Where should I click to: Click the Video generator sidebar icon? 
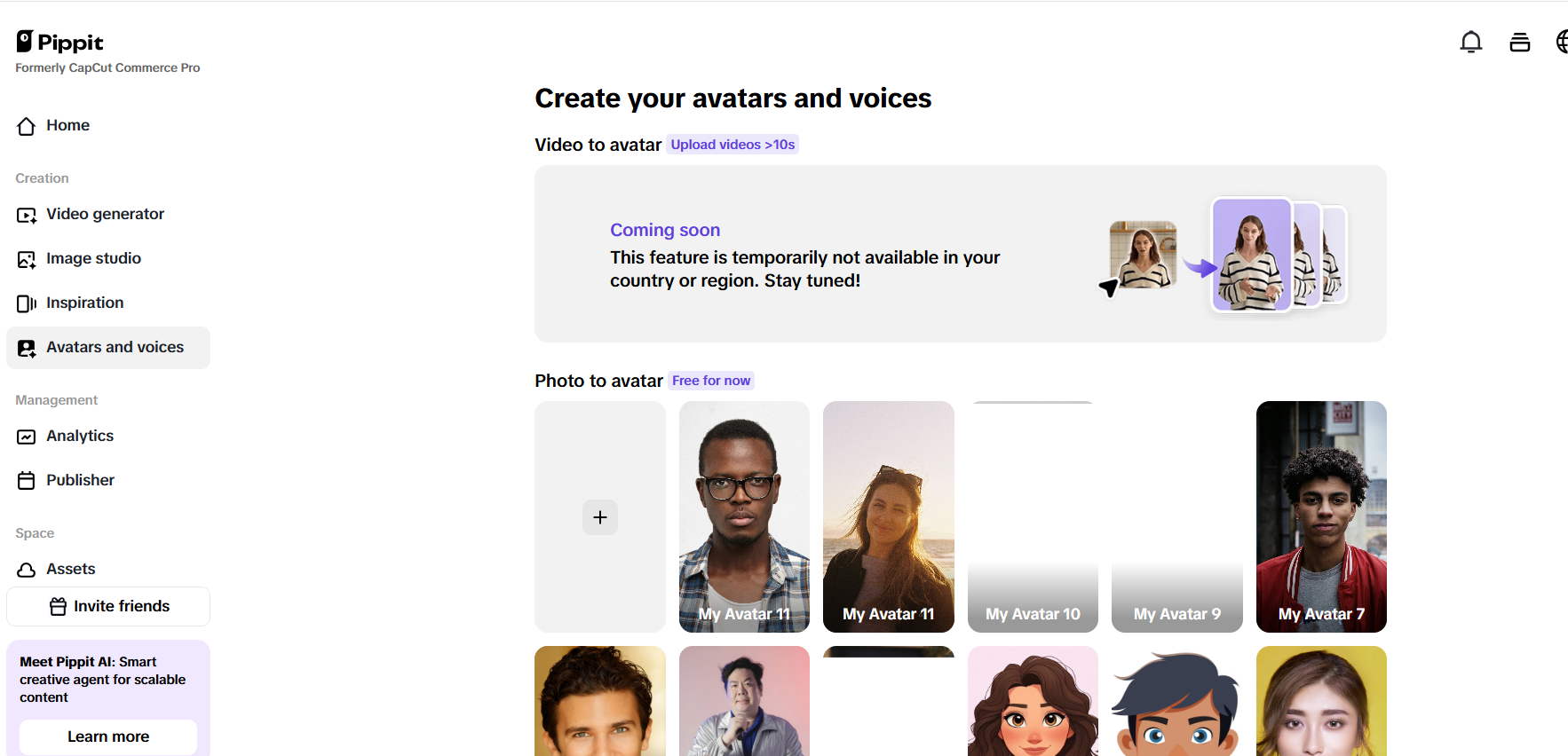[27, 215]
